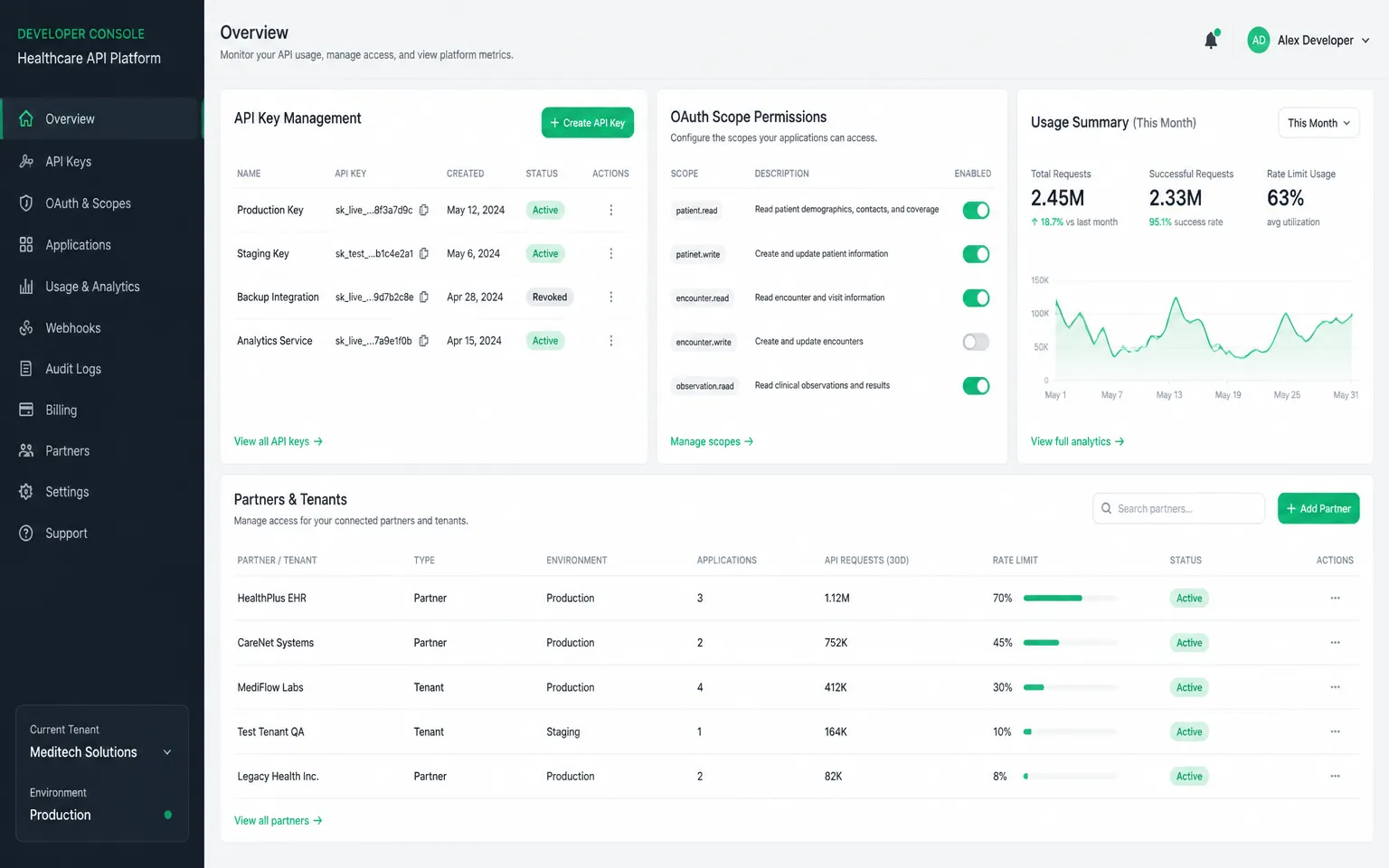Open the Manage scopes link
The image size is (1389, 868).
tap(712, 441)
